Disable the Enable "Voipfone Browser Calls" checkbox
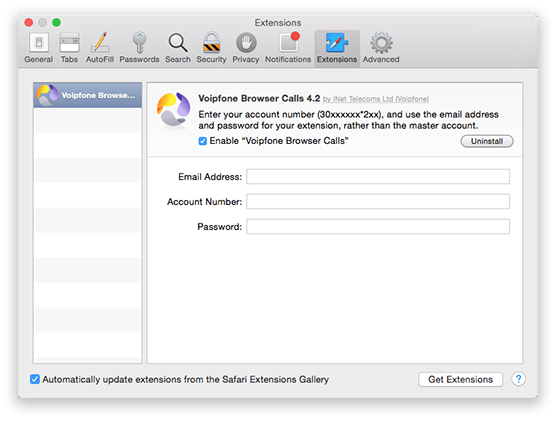The image size is (557, 421). pos(202,141)
